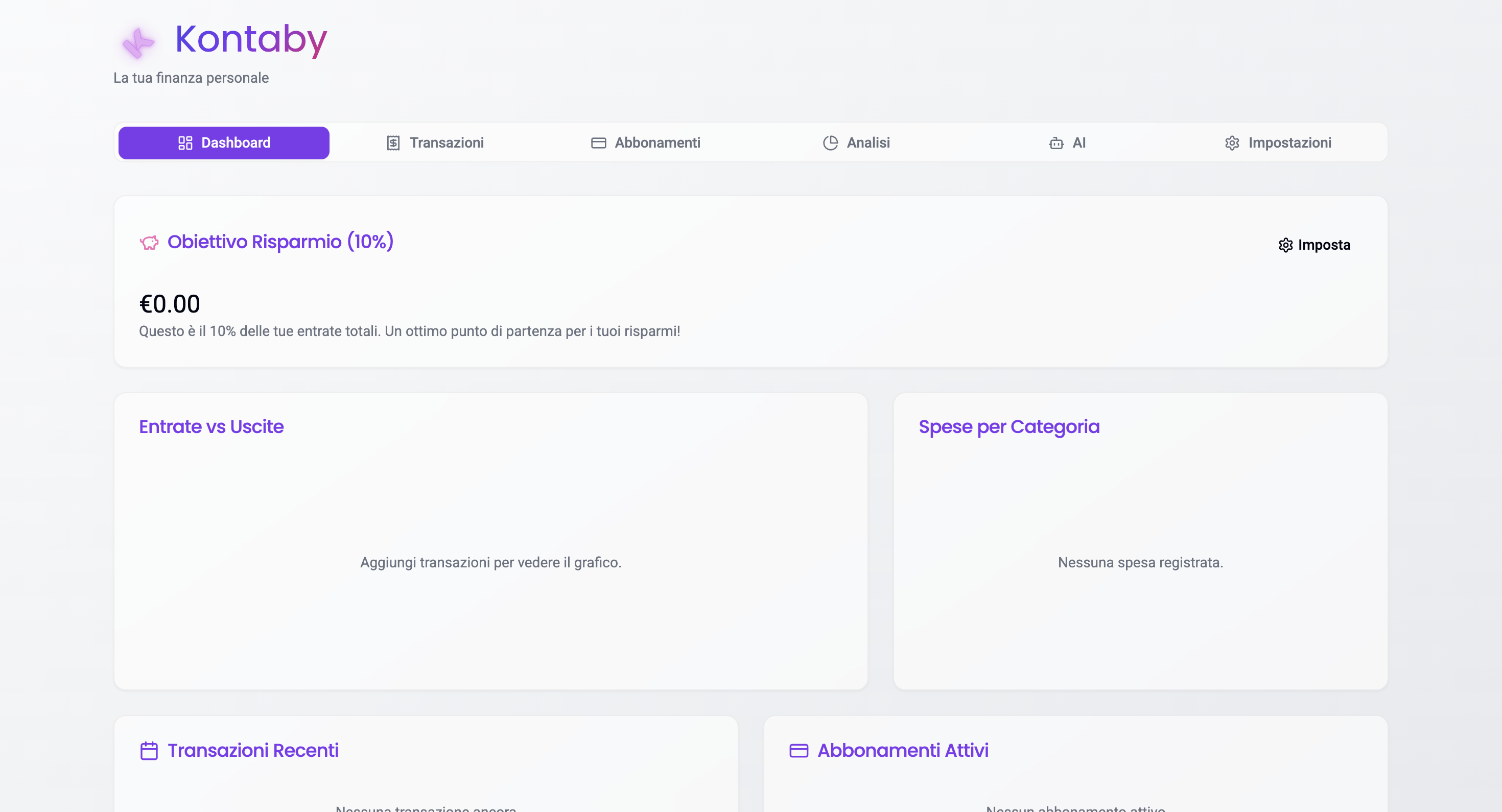Click the Dashboard grid icon

[185, 143]
